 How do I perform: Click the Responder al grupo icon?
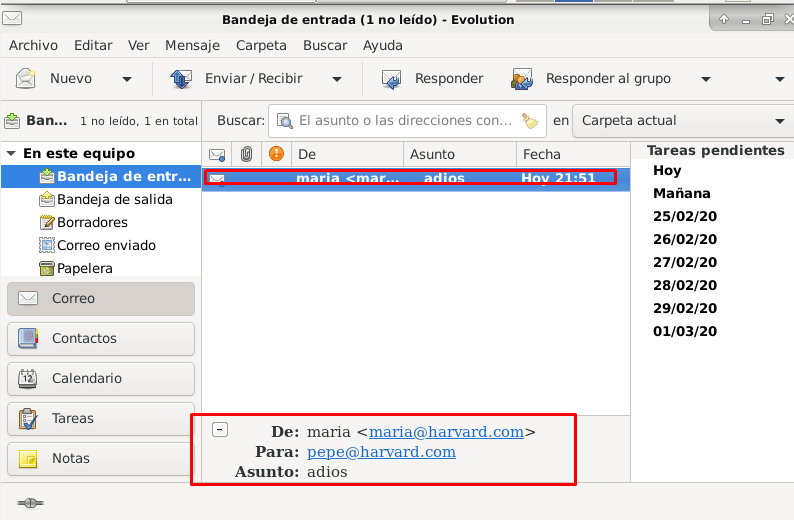[x=522, y=79]
